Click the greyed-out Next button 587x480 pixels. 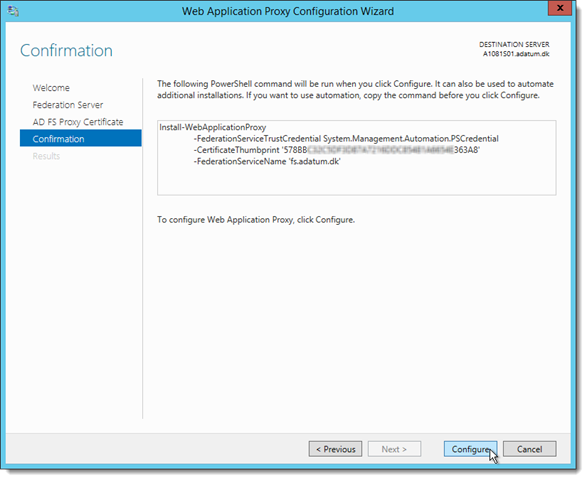pyautogui.click(x=394, y=449)
